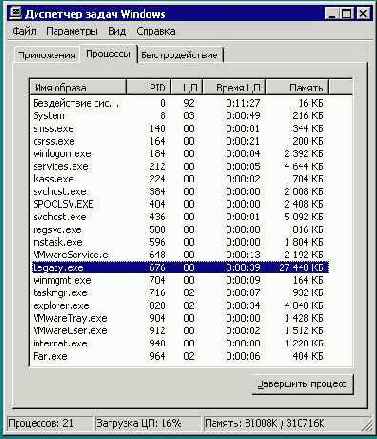The width and height of the screenshot is (377, 439).
Task: Click the 5 092 КБ memory value
Action: click(x=304, y=217)
